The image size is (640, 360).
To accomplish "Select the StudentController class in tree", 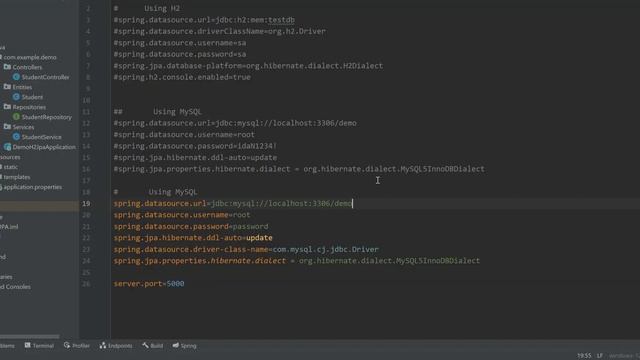I will tap(45, 77).
